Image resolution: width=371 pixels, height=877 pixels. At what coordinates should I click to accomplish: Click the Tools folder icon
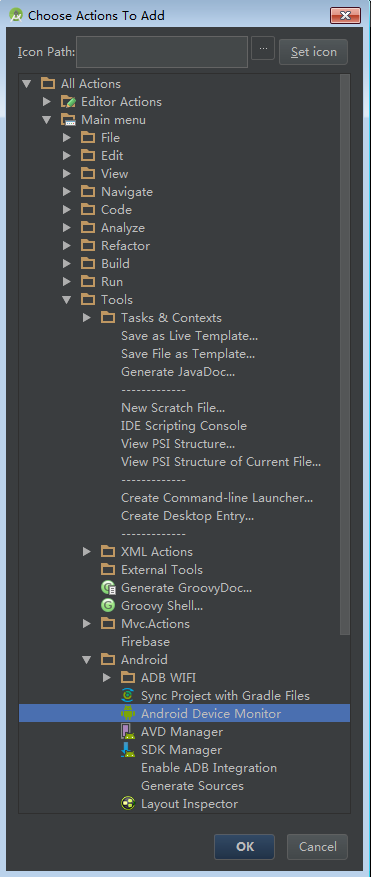(x=88, y=299)
